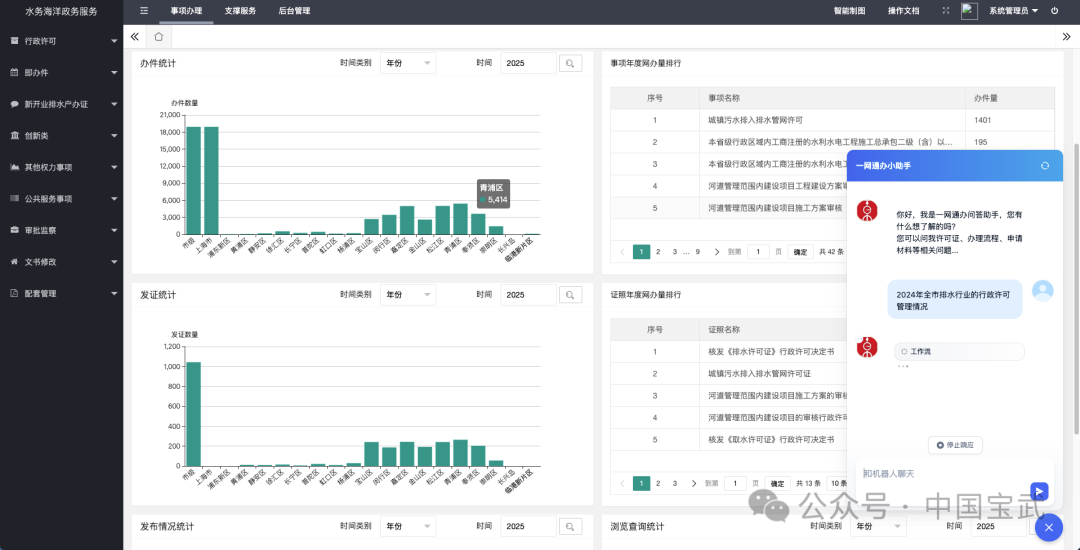Click 公共服务事项 list icon
Viewport: 1080px width, 550px height.
pyautogui.click(x=14, y=199)
